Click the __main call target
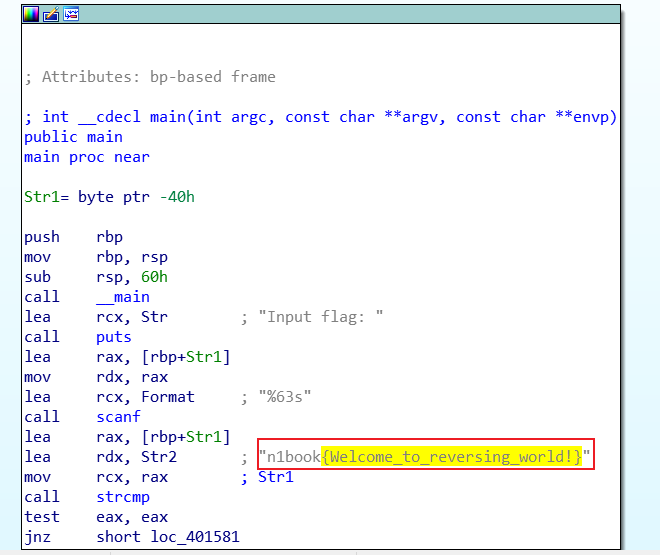This screenshot has width=660, height=555. (123, 297)
